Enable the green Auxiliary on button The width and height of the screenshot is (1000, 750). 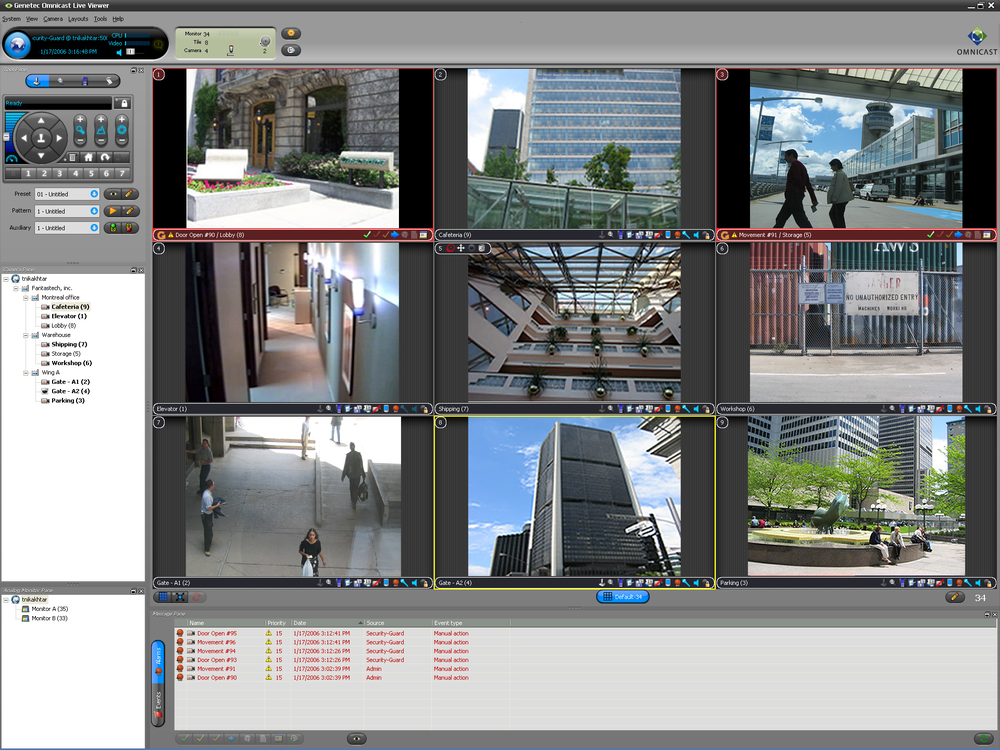click(112, 227)
